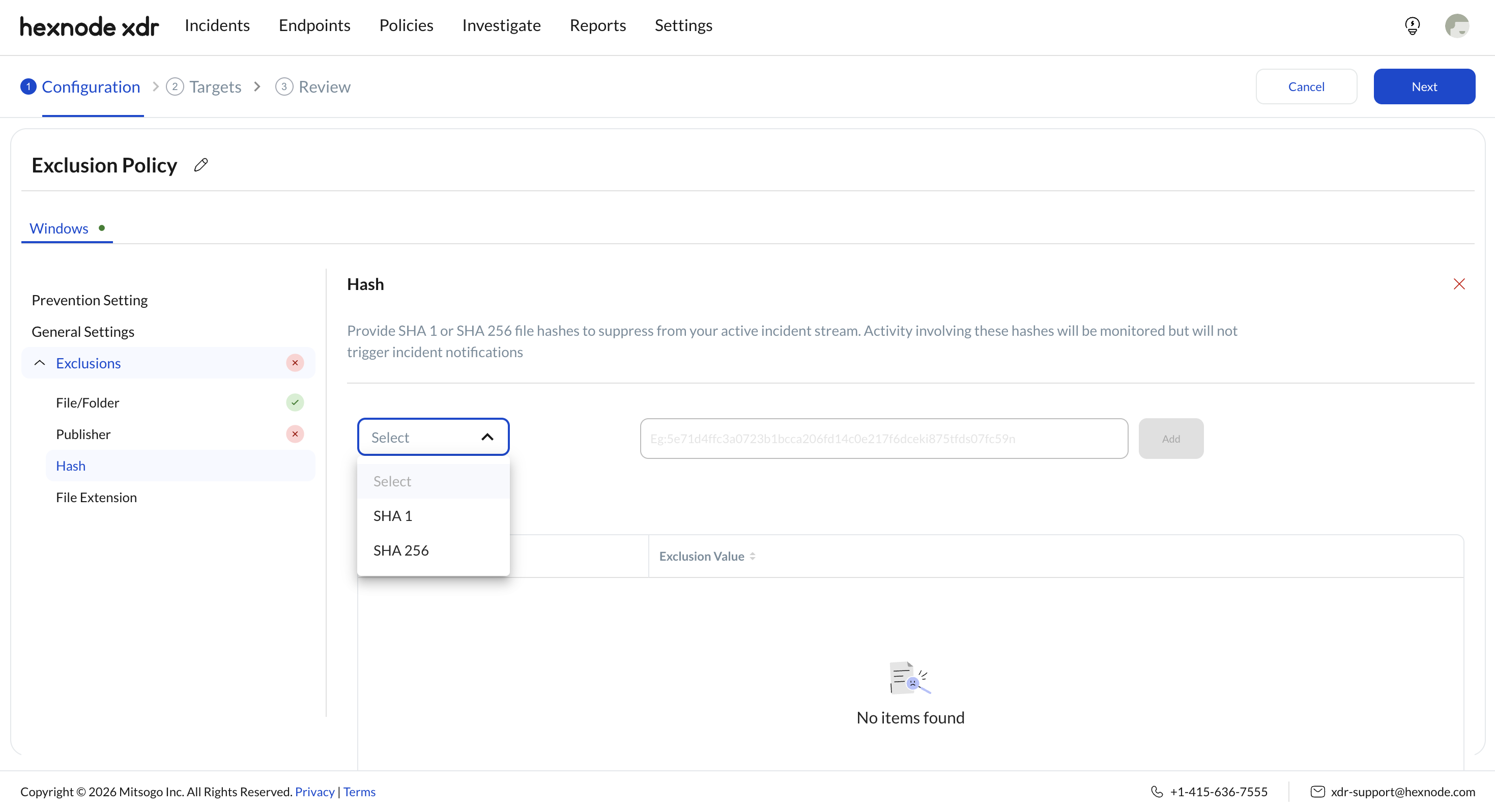1495x812 pixels.
Task: Pick the placeholder Select option
Action: tap(433, 481)
